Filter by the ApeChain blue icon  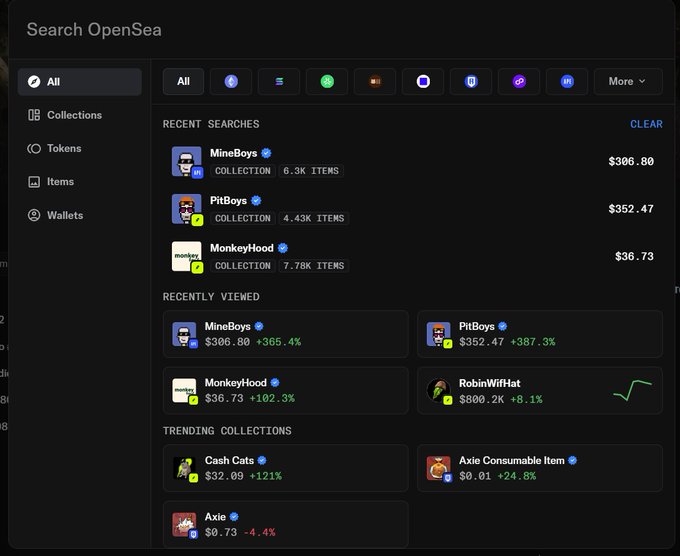point(567,82)
